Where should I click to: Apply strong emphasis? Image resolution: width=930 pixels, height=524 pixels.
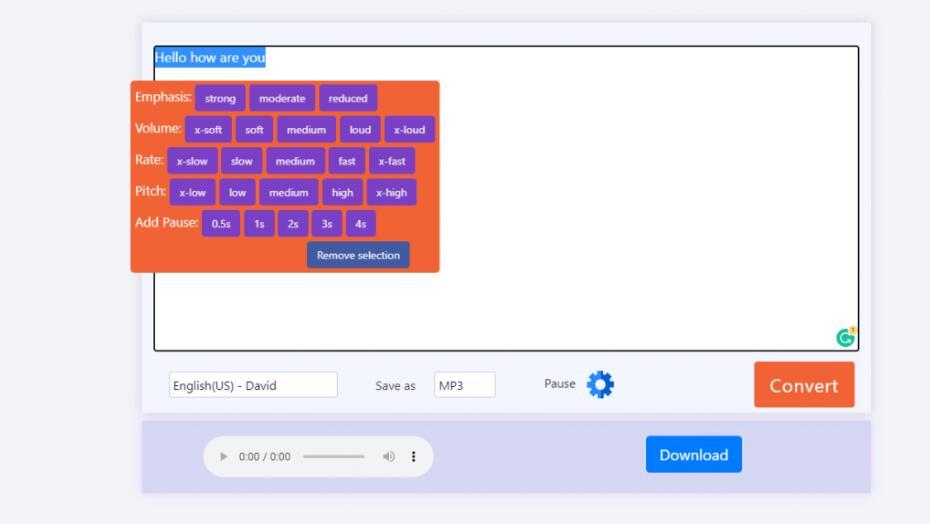(220, 99)
